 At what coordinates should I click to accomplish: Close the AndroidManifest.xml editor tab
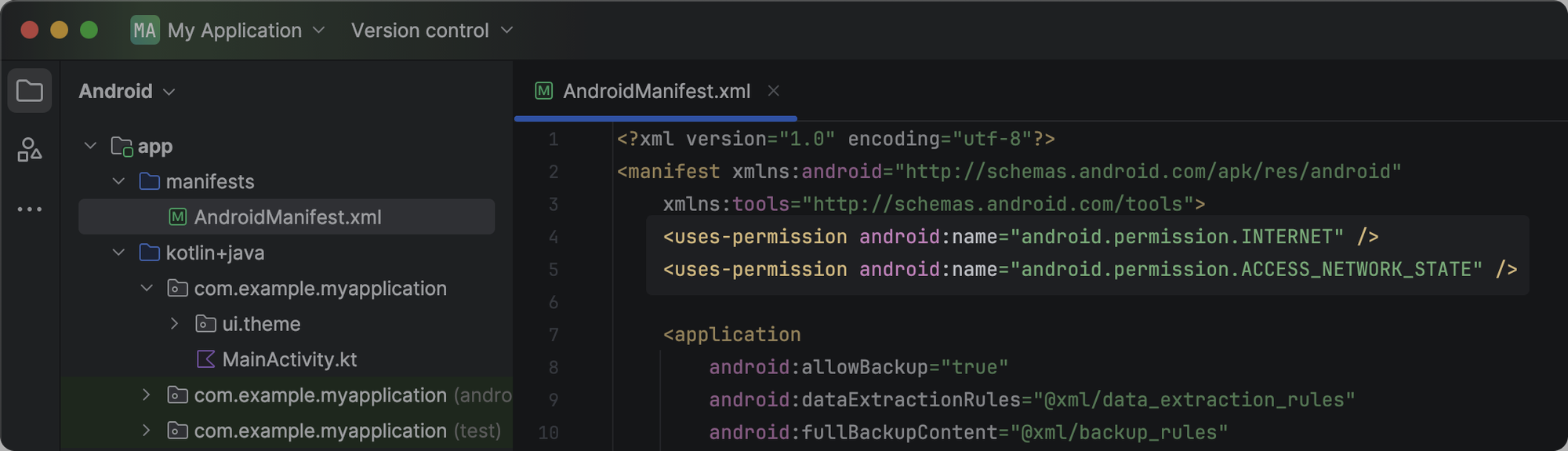point(773,91)
